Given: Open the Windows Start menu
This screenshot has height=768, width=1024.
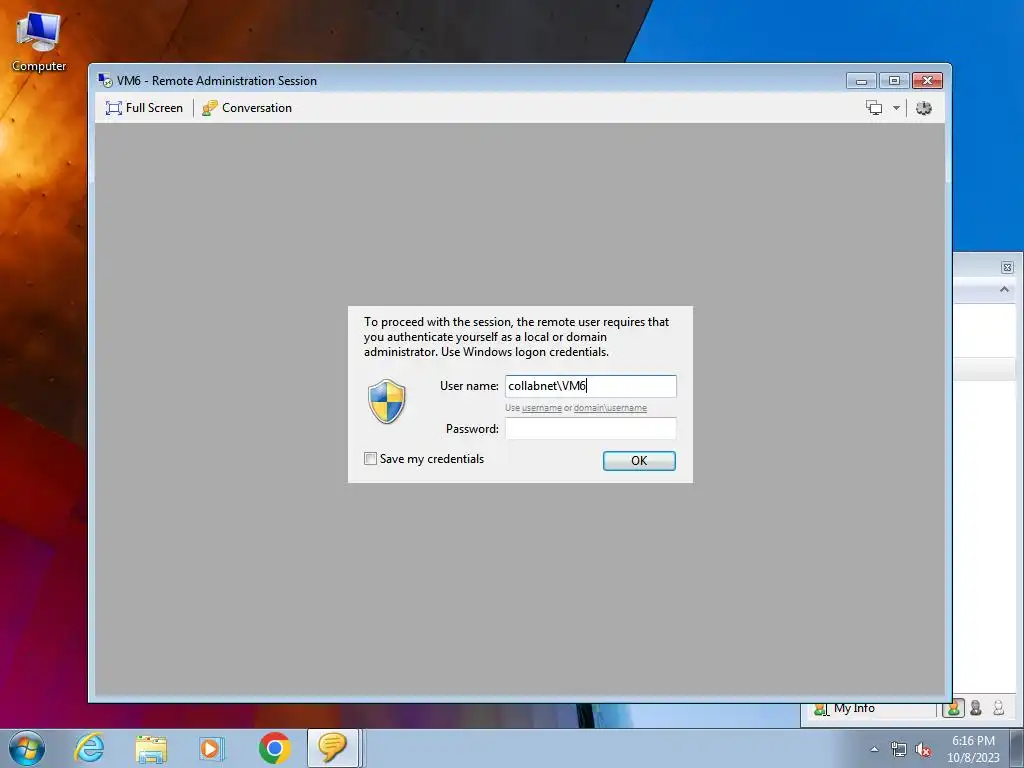Looking at the screenshot, I should click(27, 748).
